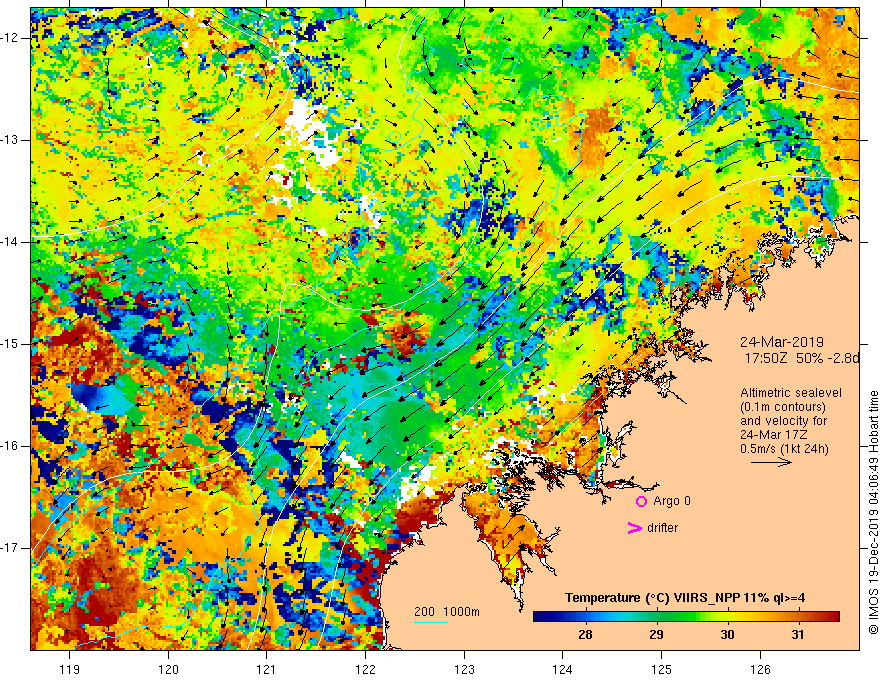
Task: Click the dark red 31°C end of color bar
Action: (833, 617)
